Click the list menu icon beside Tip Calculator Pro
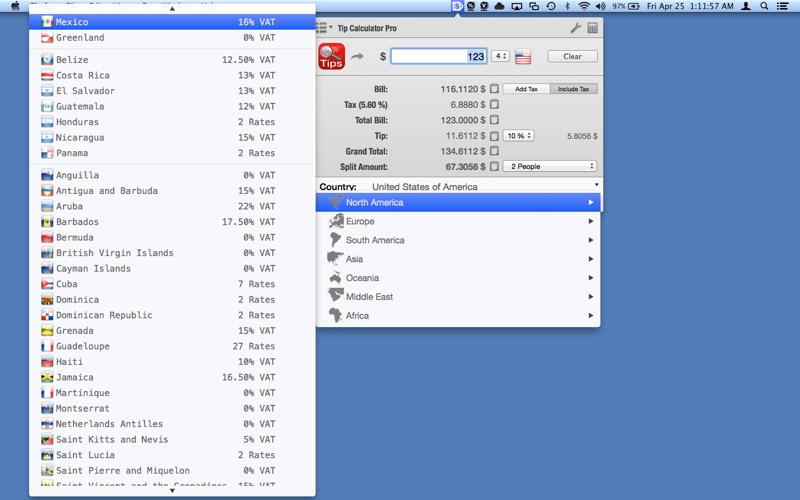The image size is (800, 500). pyautogui.click(x=324, y=28)
